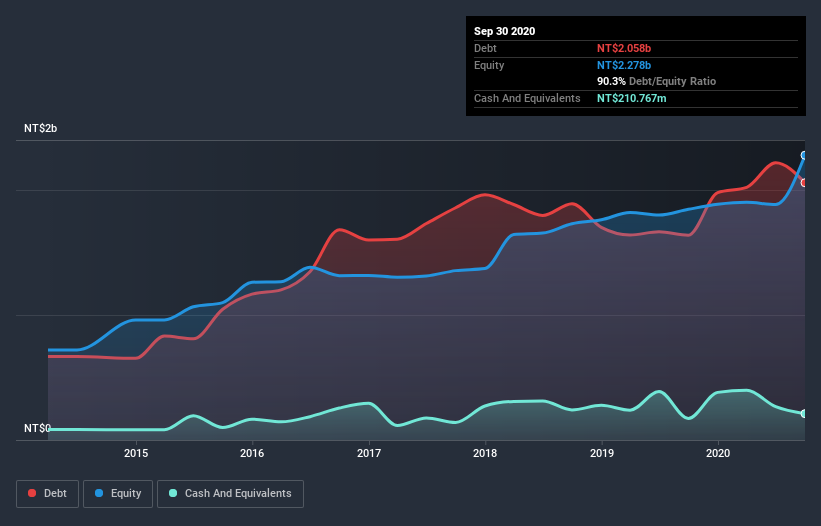Click the Debt label in tooltip
The image size is (821, 526).
[x=485, y=48]
